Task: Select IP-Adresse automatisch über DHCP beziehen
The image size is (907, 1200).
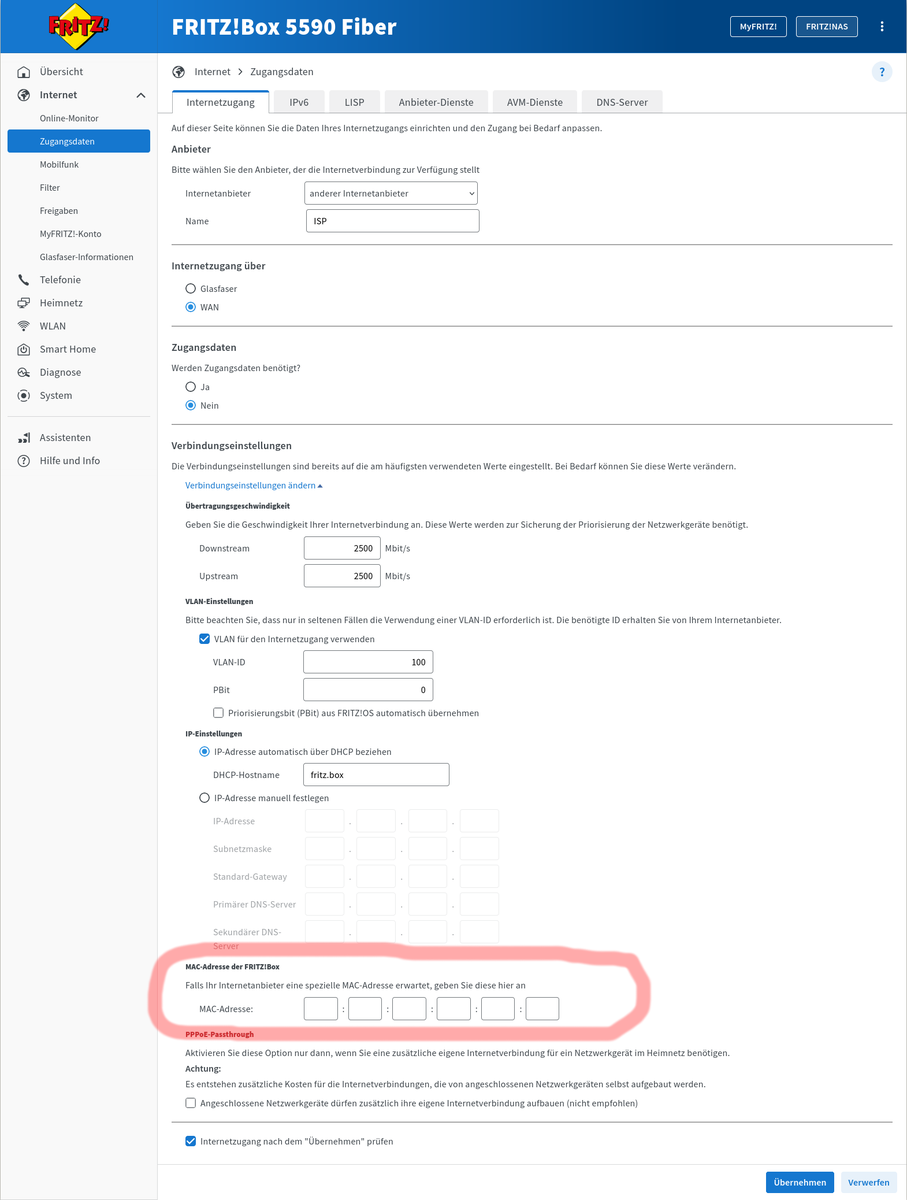Action: pos(205,751)
